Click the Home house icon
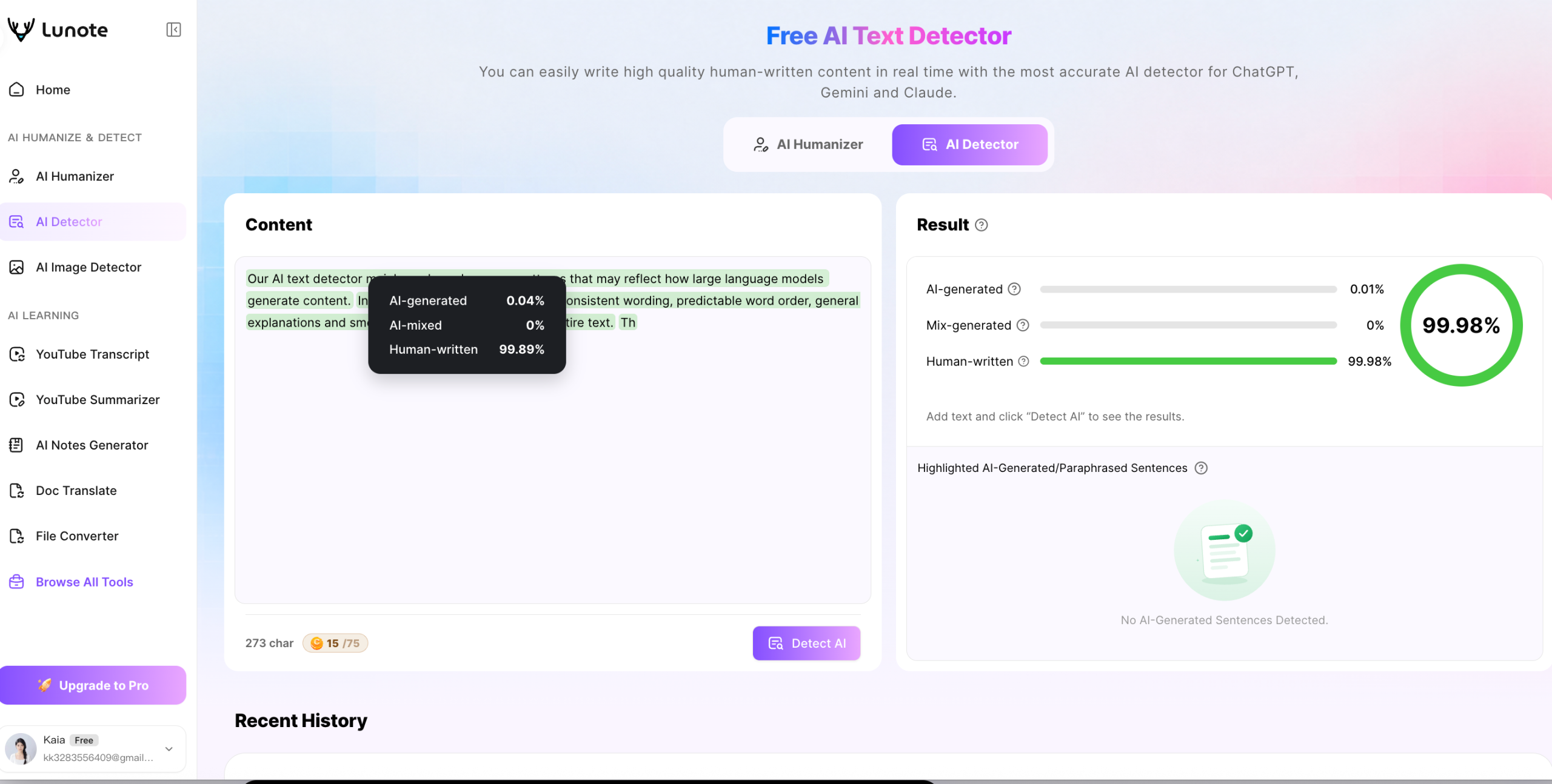Viewport: 1552px width, 784px height. (17, 90)
